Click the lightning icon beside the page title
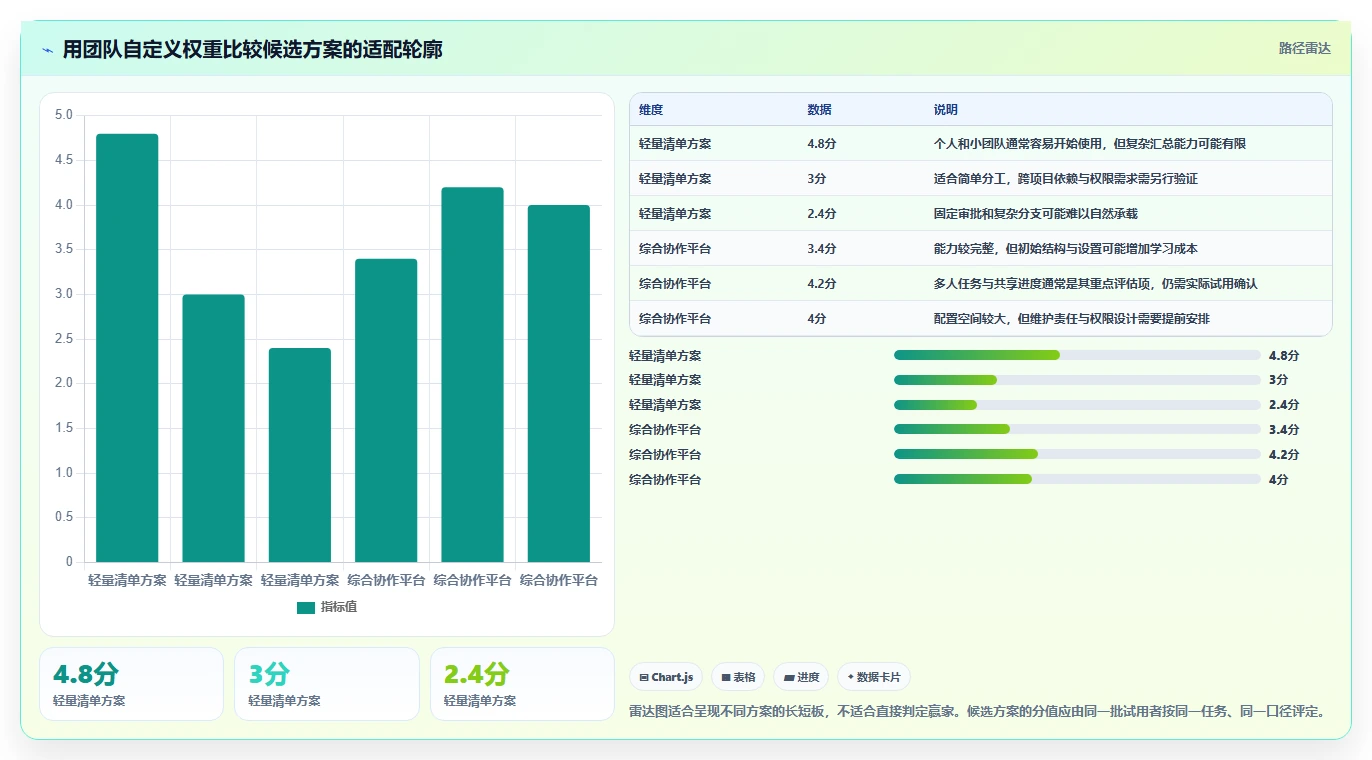Viewport: 1372px width, 760px height. point(48,50)
